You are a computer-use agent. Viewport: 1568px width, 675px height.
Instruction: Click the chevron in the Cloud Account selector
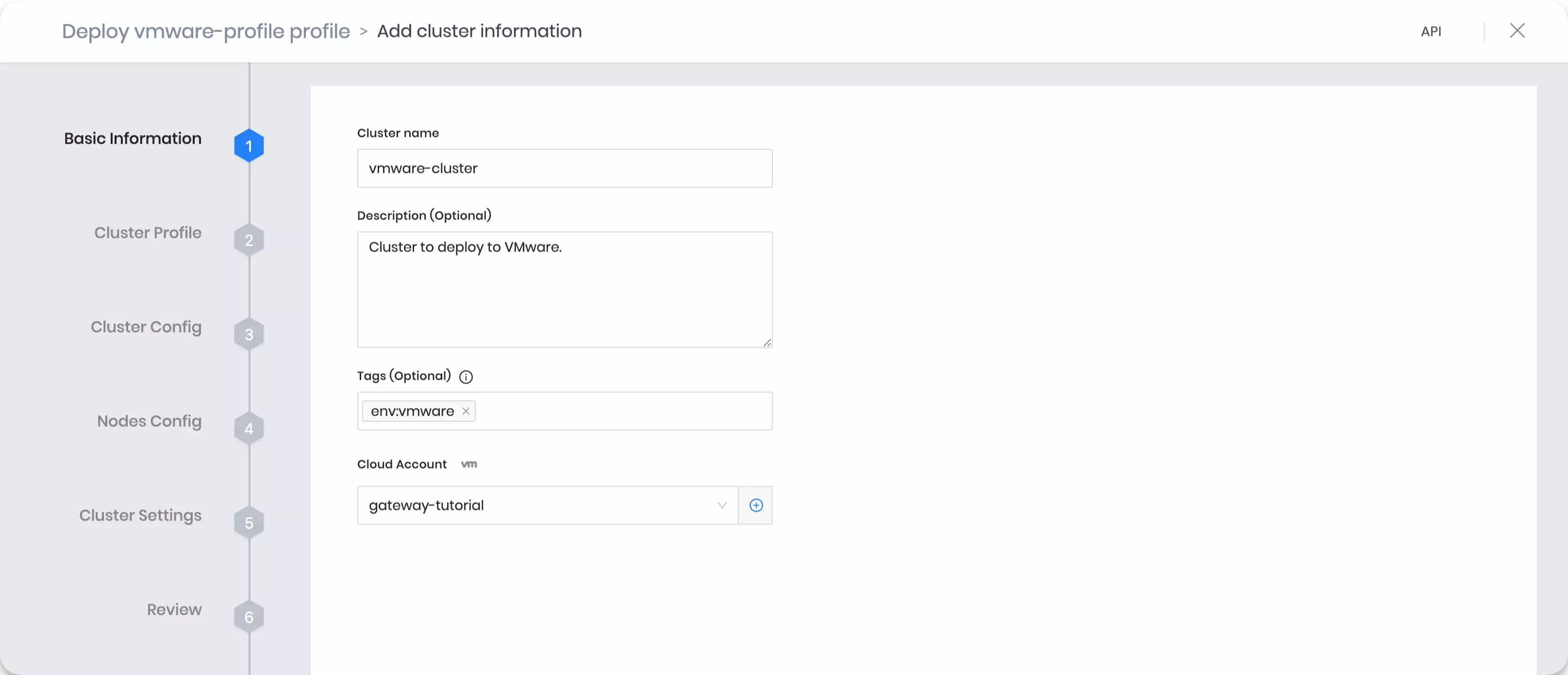pos(721,505)
